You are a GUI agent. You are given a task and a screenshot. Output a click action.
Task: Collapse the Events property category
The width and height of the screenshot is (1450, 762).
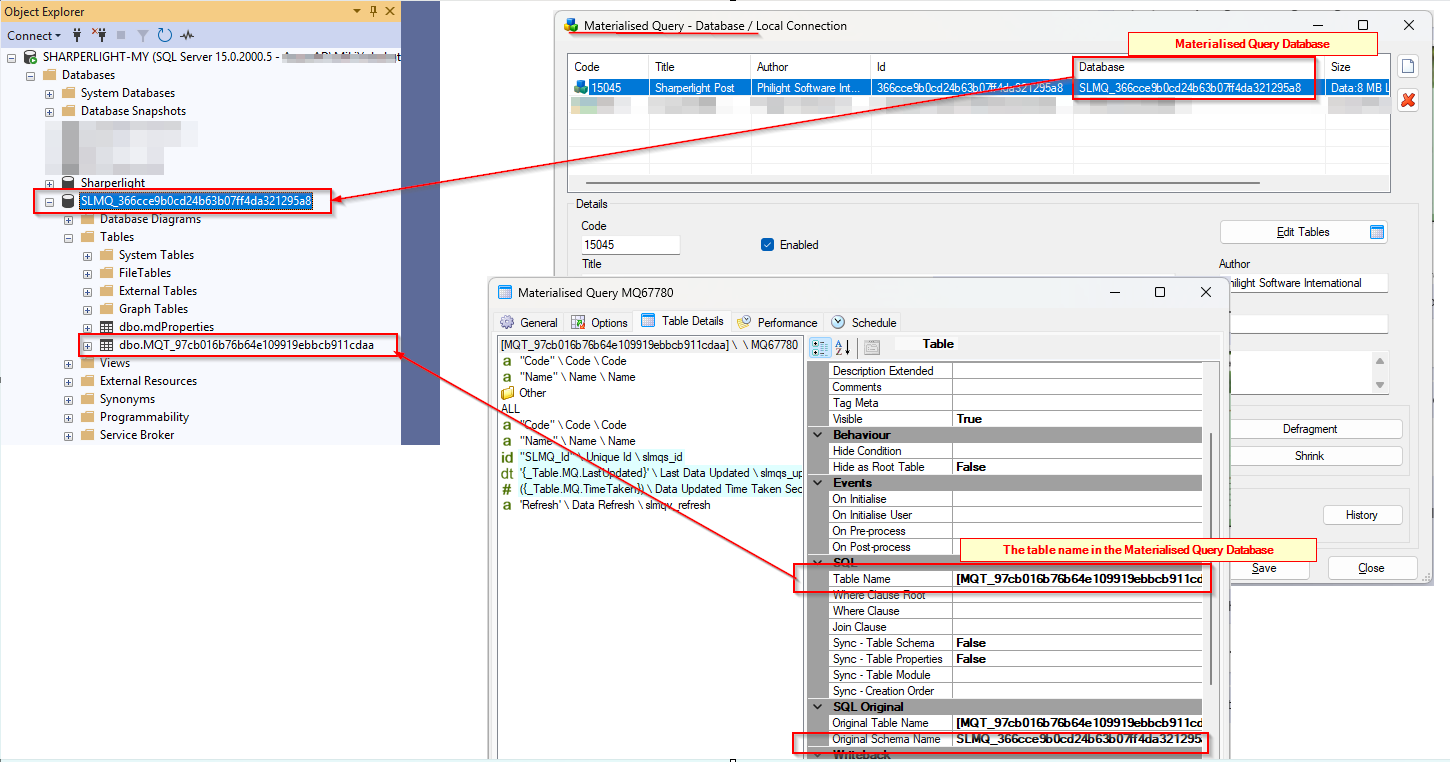[x=819, y=483]
